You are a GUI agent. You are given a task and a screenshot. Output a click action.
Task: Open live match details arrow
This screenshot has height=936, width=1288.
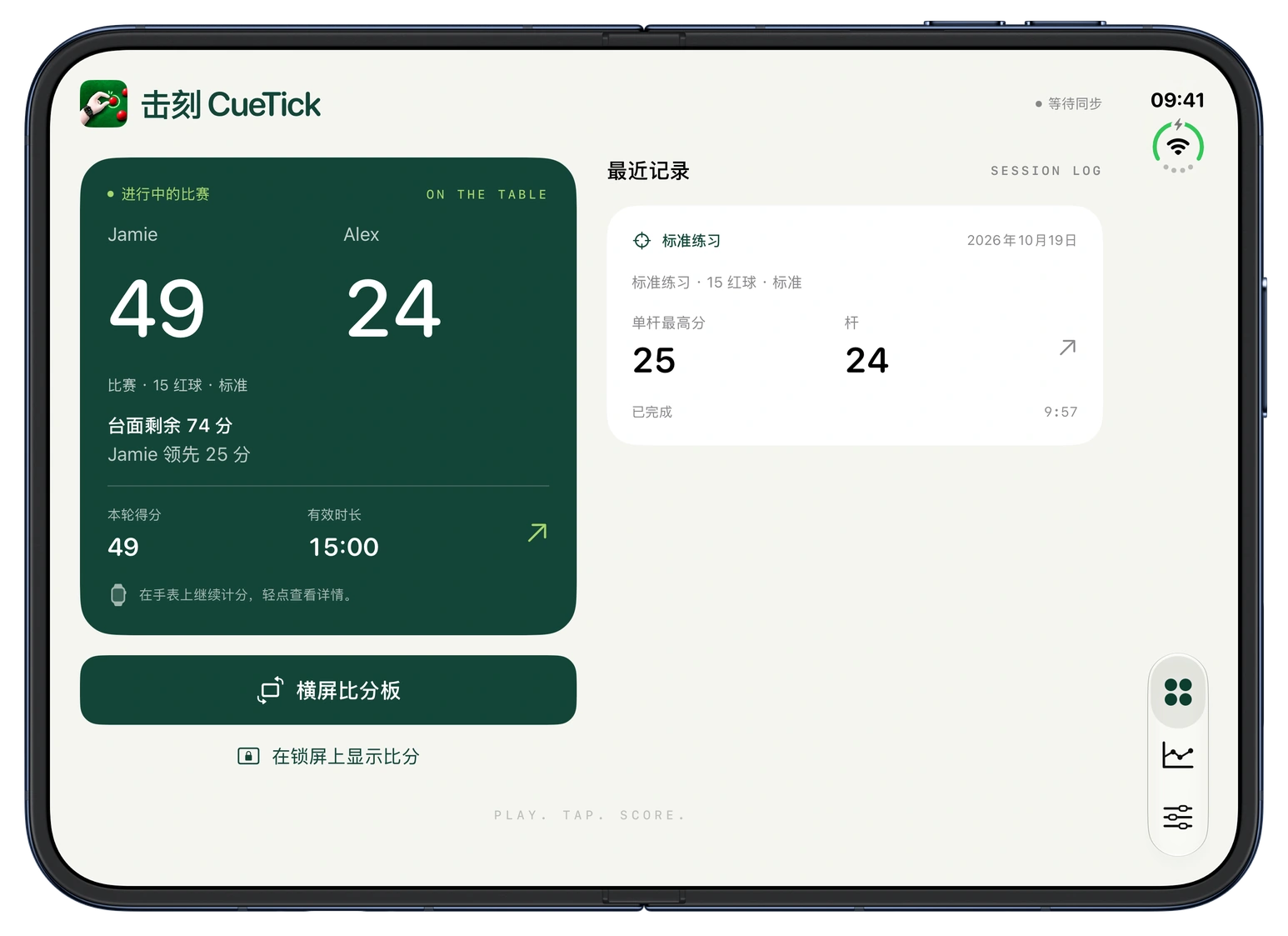point(537,532)
